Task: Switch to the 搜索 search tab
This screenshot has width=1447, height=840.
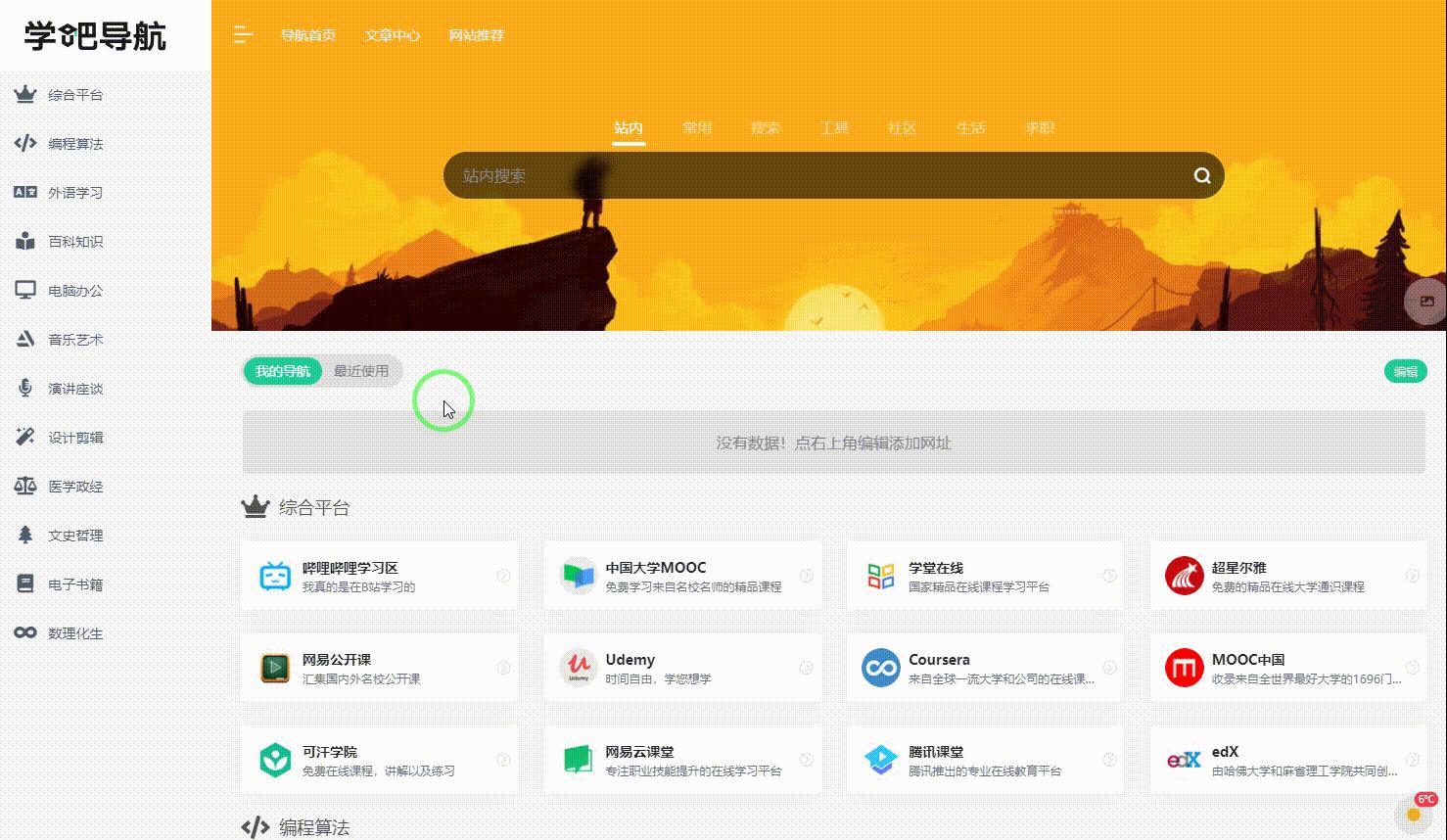Action: pos(766,128)
